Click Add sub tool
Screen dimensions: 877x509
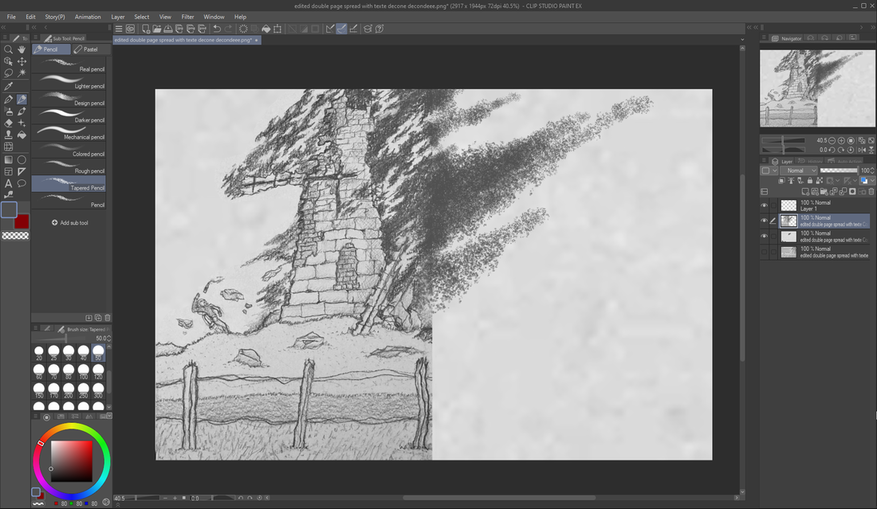70,223
